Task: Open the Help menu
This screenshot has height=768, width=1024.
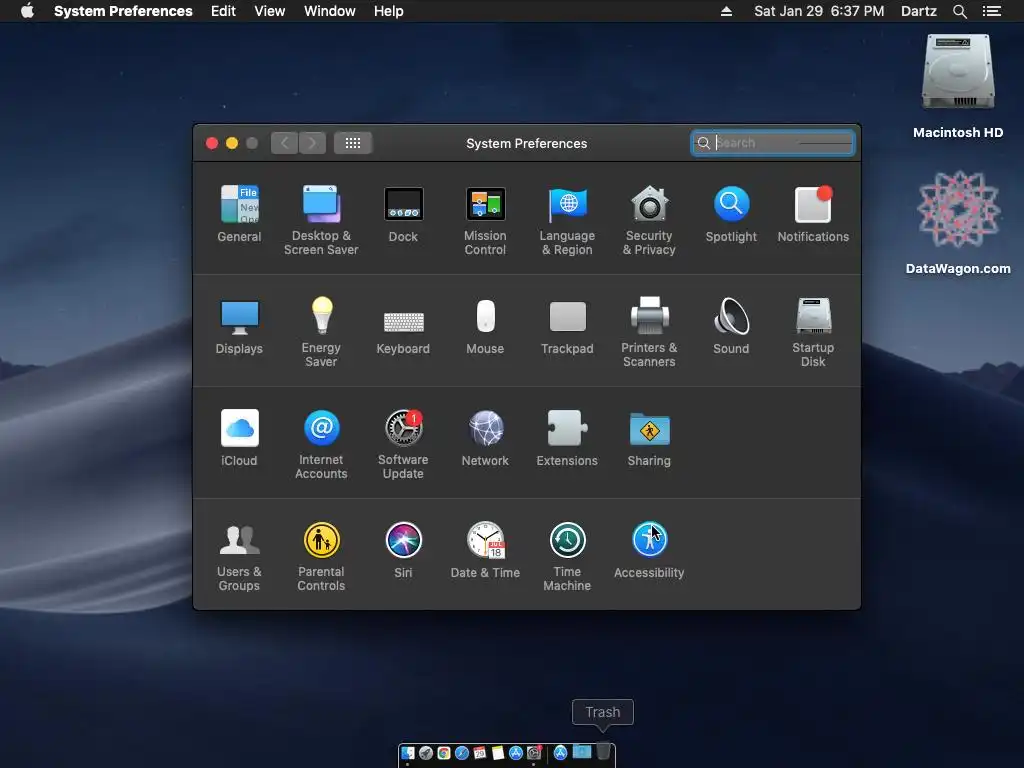Action: pos(389,11)
